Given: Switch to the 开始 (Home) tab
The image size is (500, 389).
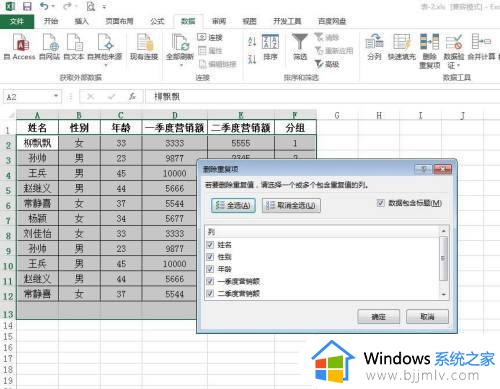Looking at the screenshot, I should point(51,21).
